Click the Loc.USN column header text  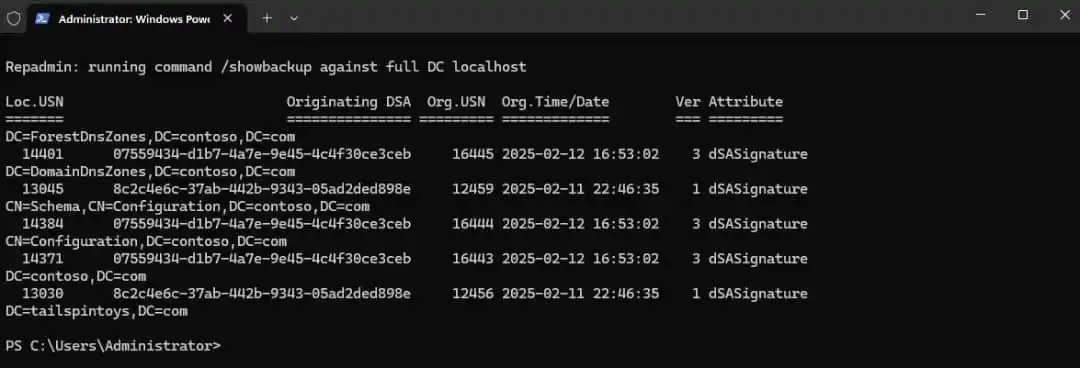coord(34,102)
